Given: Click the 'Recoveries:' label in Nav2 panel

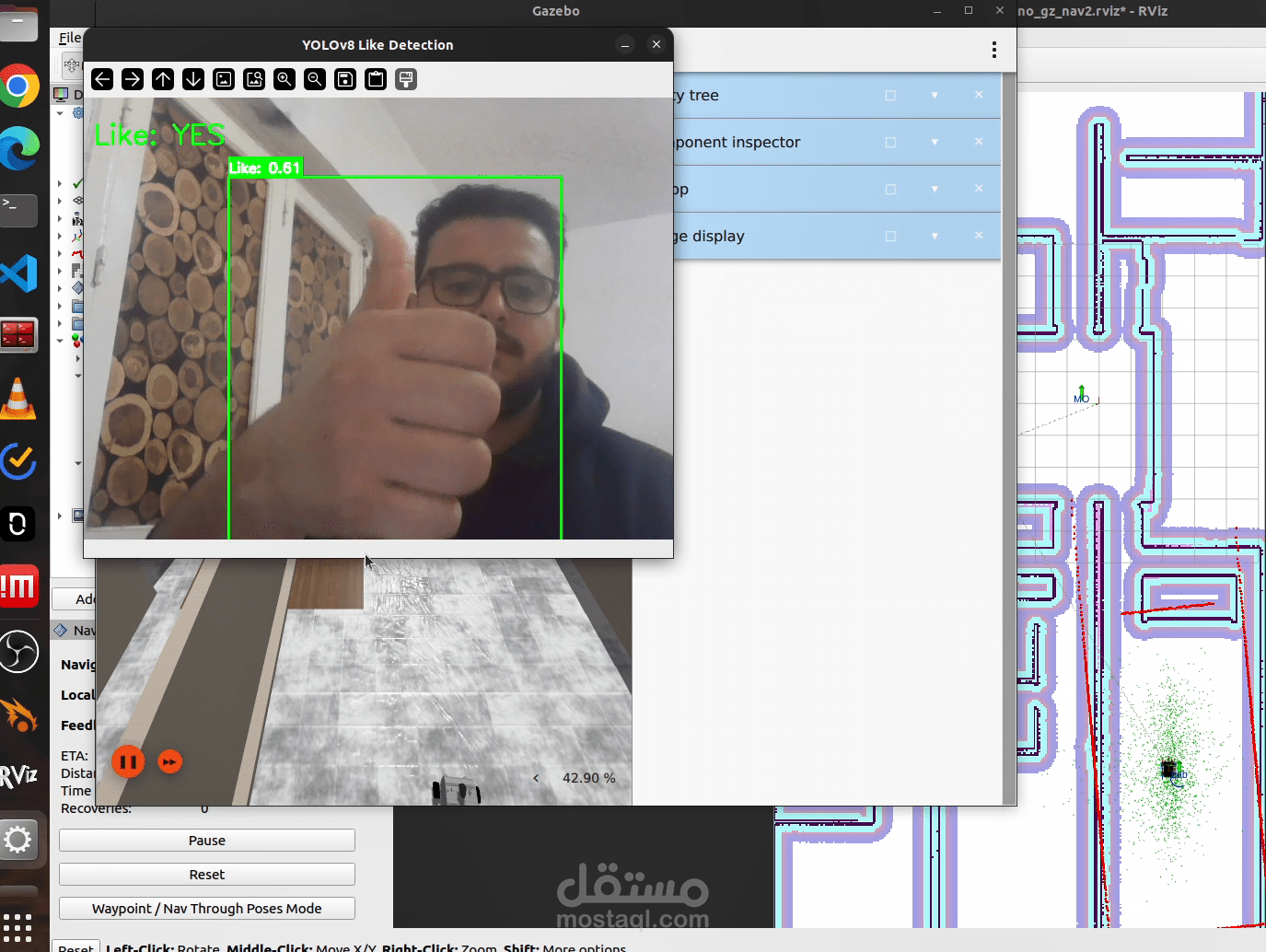Looking at the screenshot, I should 97,808.
